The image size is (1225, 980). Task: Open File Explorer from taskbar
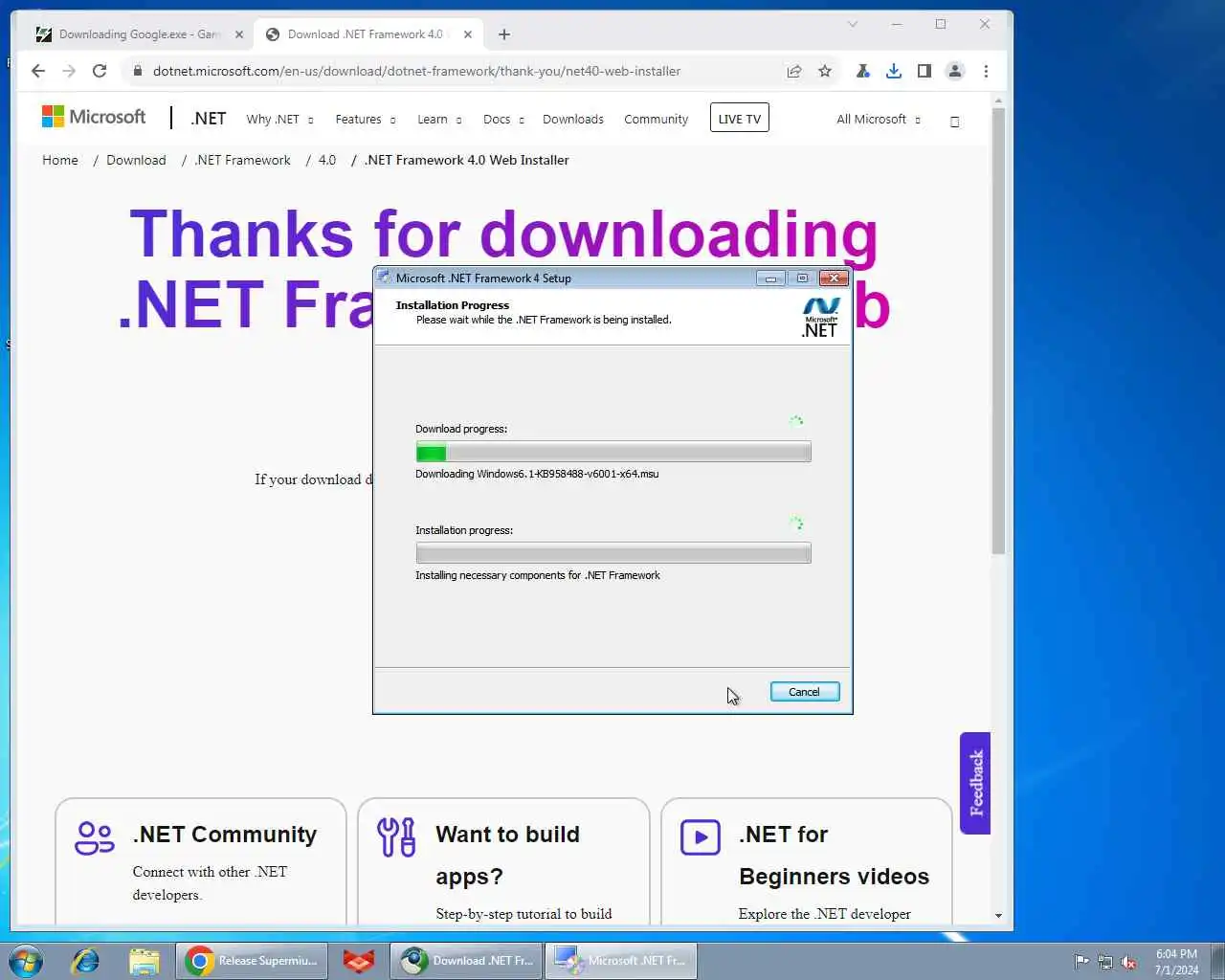click(x=144, y=961)
